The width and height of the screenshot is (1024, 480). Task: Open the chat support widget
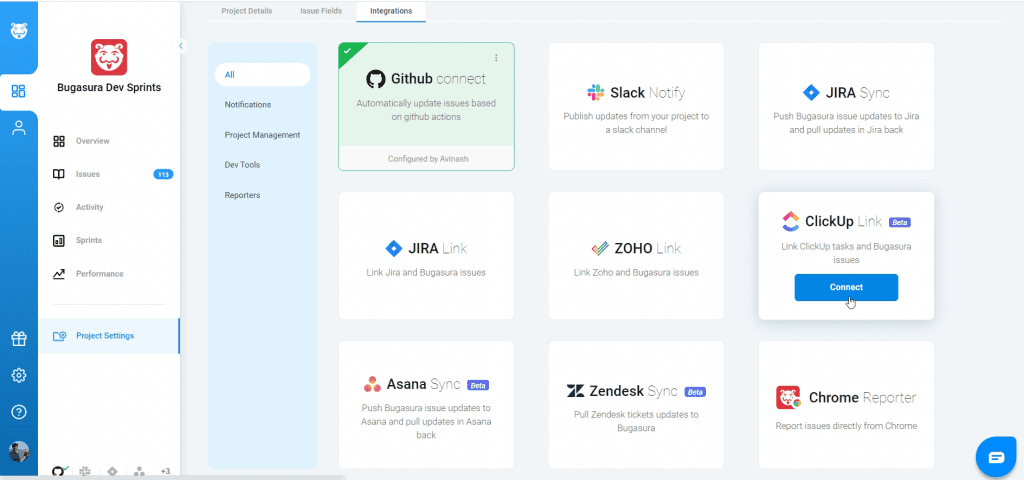coord(996,456)
